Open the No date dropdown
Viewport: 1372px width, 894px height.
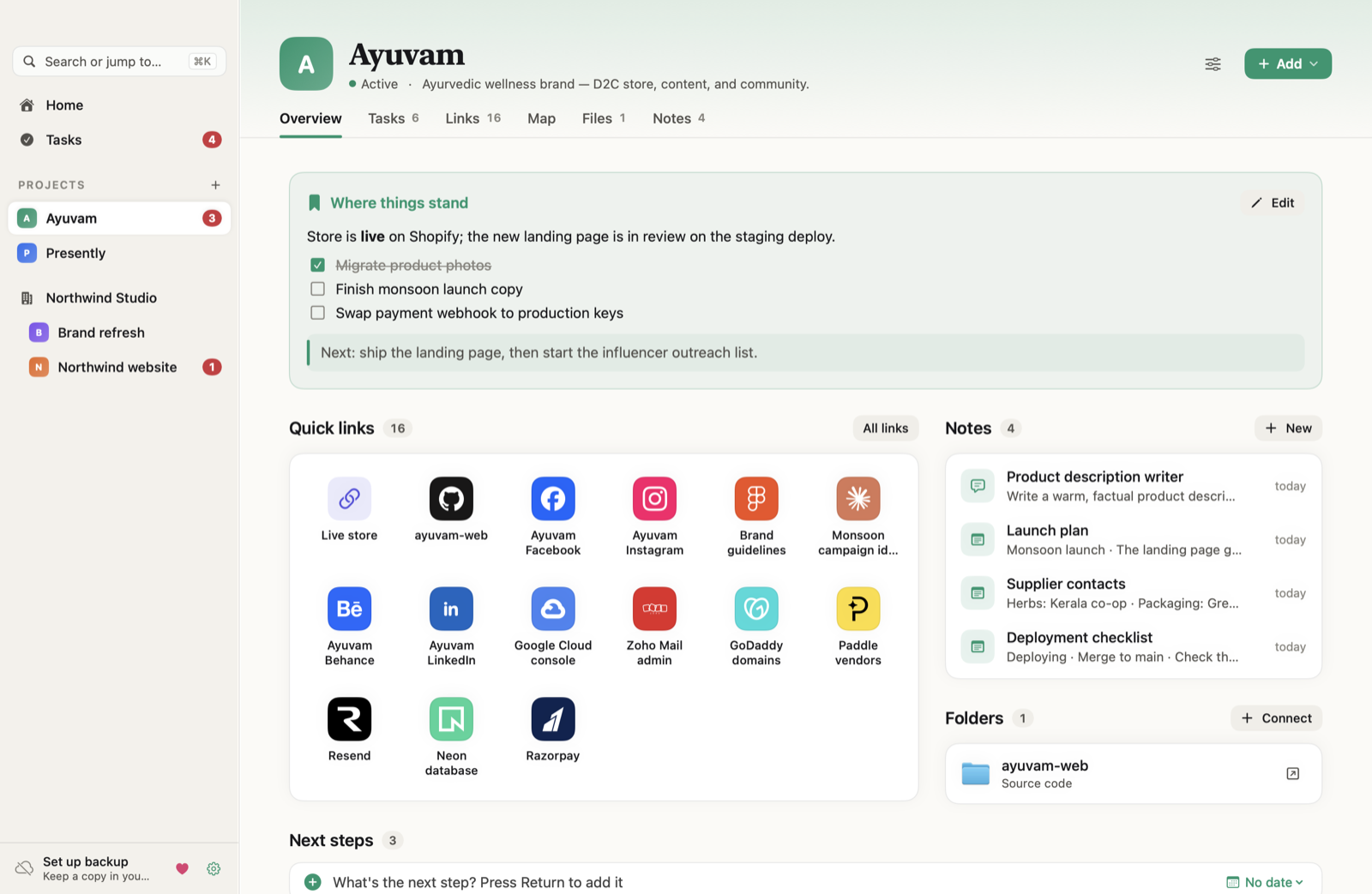(x=1265, y=882)
